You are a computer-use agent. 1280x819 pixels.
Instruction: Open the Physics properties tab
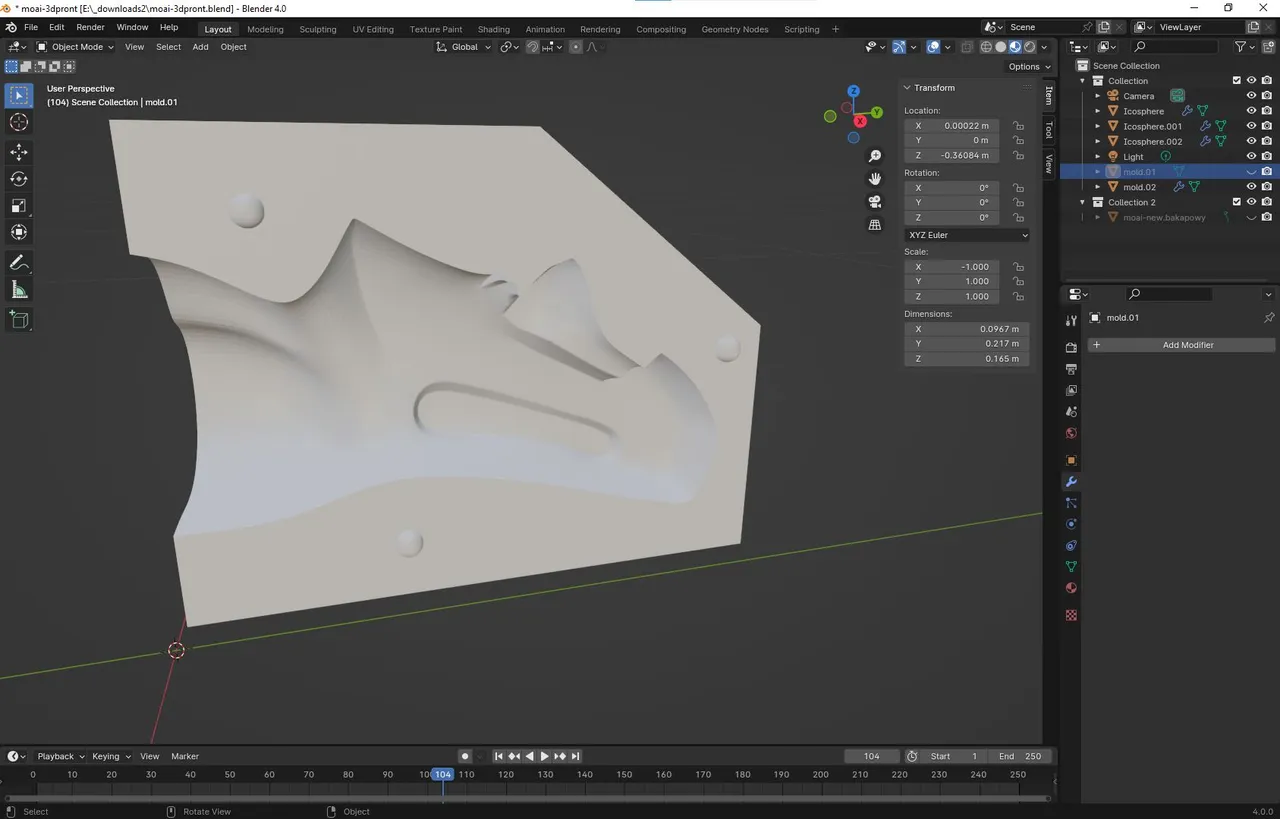tap(1071, 524)
